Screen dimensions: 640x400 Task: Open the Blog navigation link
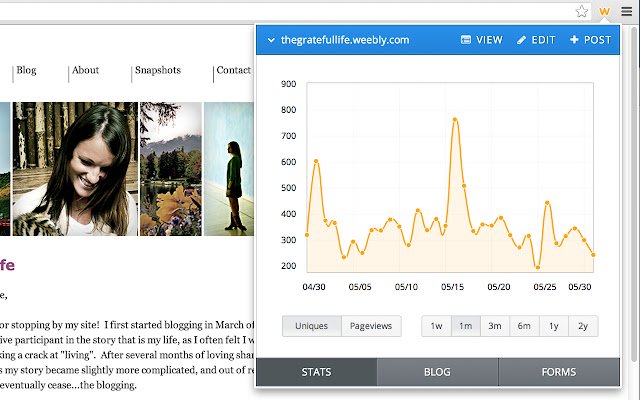click(27, 70)
